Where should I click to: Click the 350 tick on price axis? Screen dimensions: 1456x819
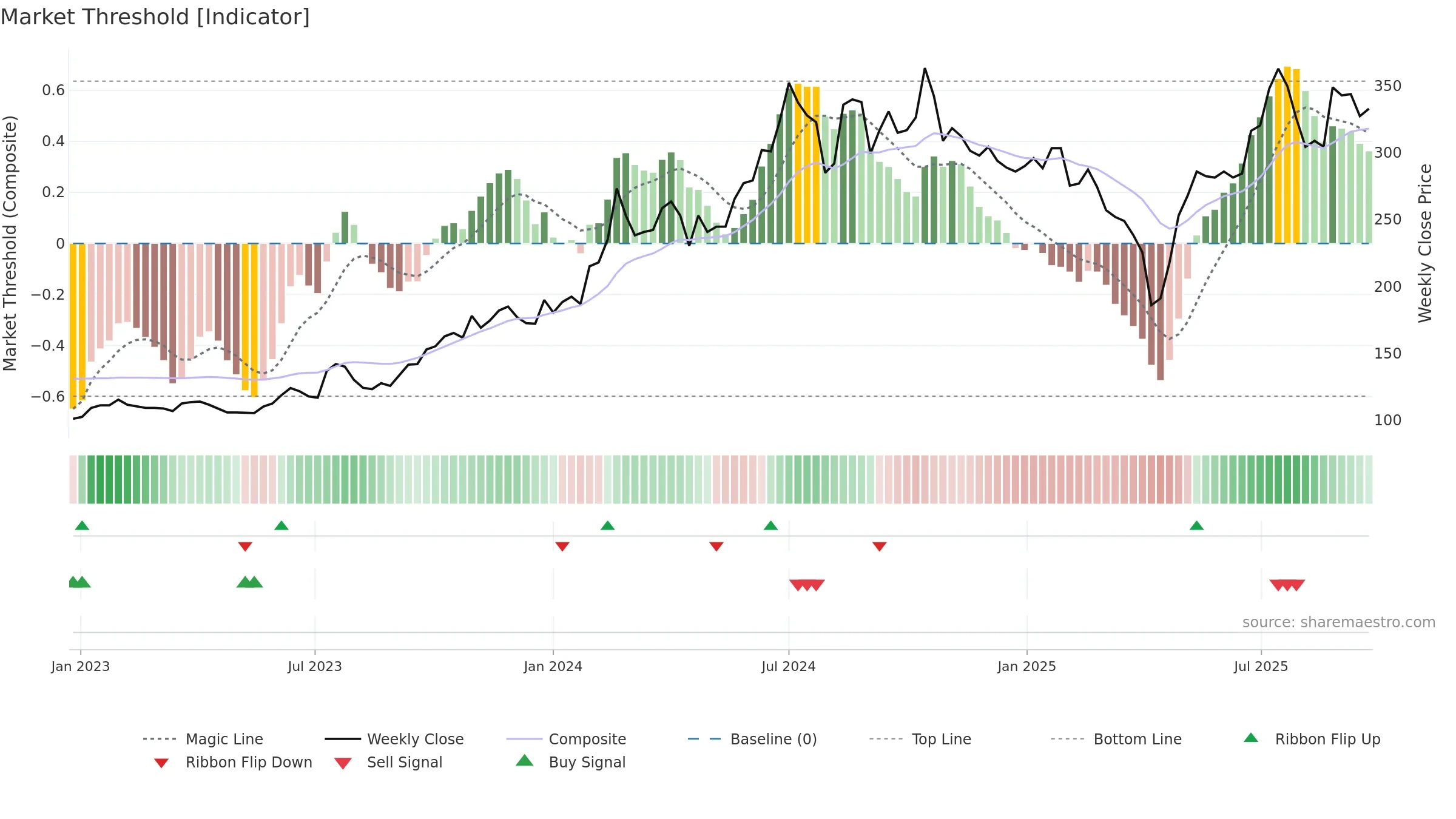(x=1388, y=86)
